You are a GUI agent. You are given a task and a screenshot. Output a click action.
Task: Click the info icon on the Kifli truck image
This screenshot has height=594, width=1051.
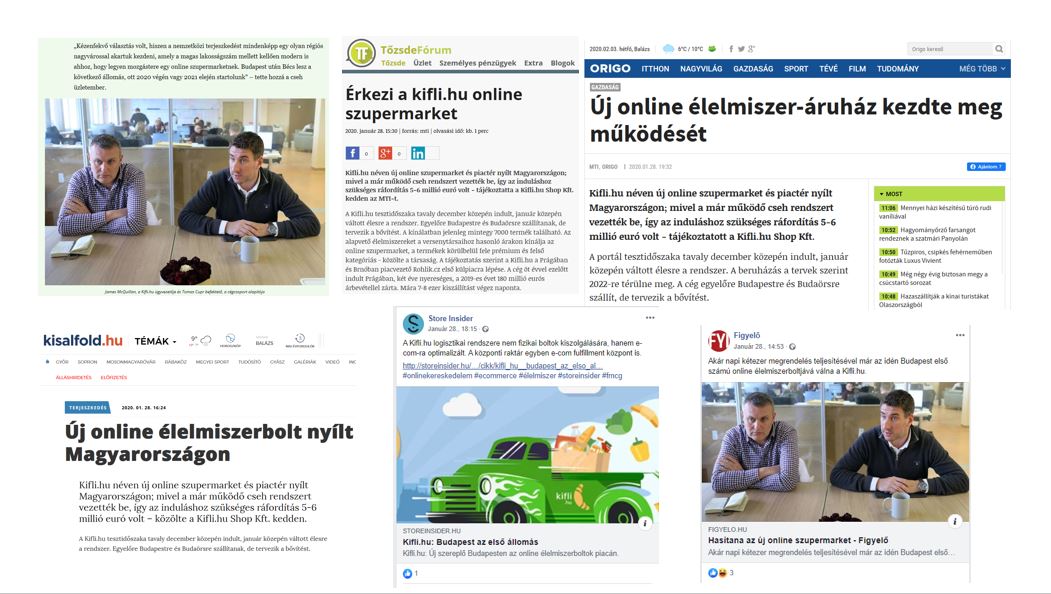pyautogui.click(x=645, y=524)
